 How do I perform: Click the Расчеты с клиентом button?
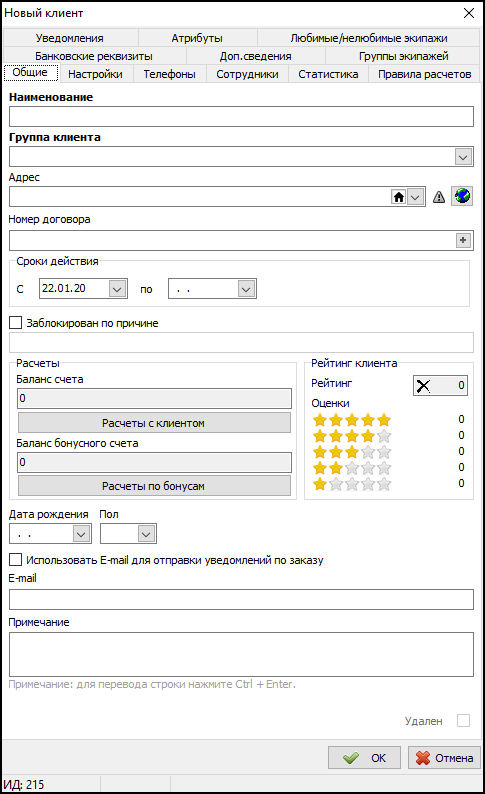point(154,423)
